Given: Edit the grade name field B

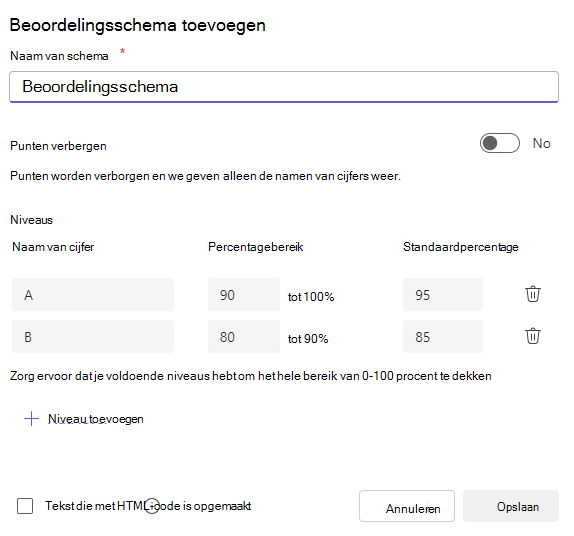Looking at the screenshot, I should click(x=93, y=336).
